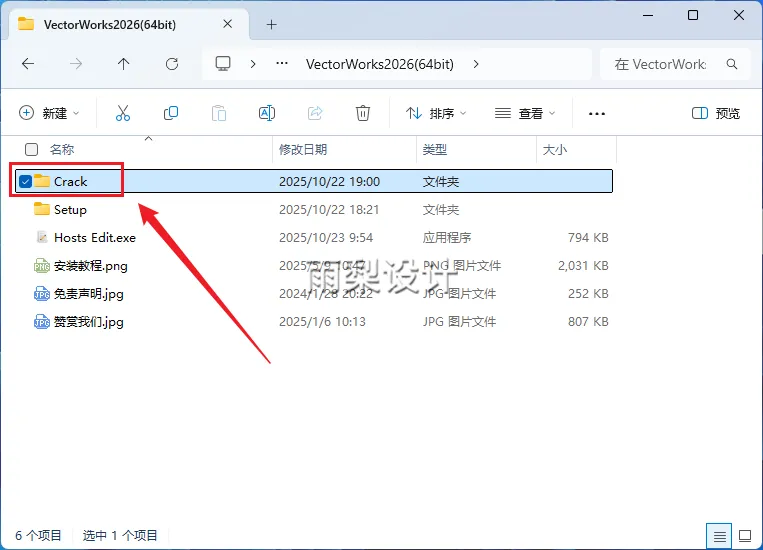Image resolution: width=763 pixels, height=550 pixels.
Task: Rename the selected item
Action: click(267, 113)
